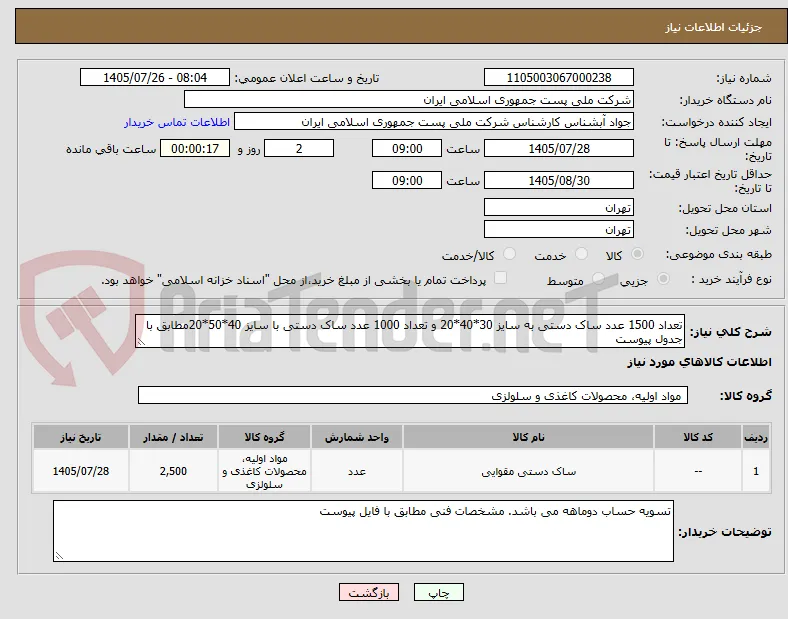788x619 pixels.
Task: Click the تاریخ نیاز column header
Action: [81, 437]
